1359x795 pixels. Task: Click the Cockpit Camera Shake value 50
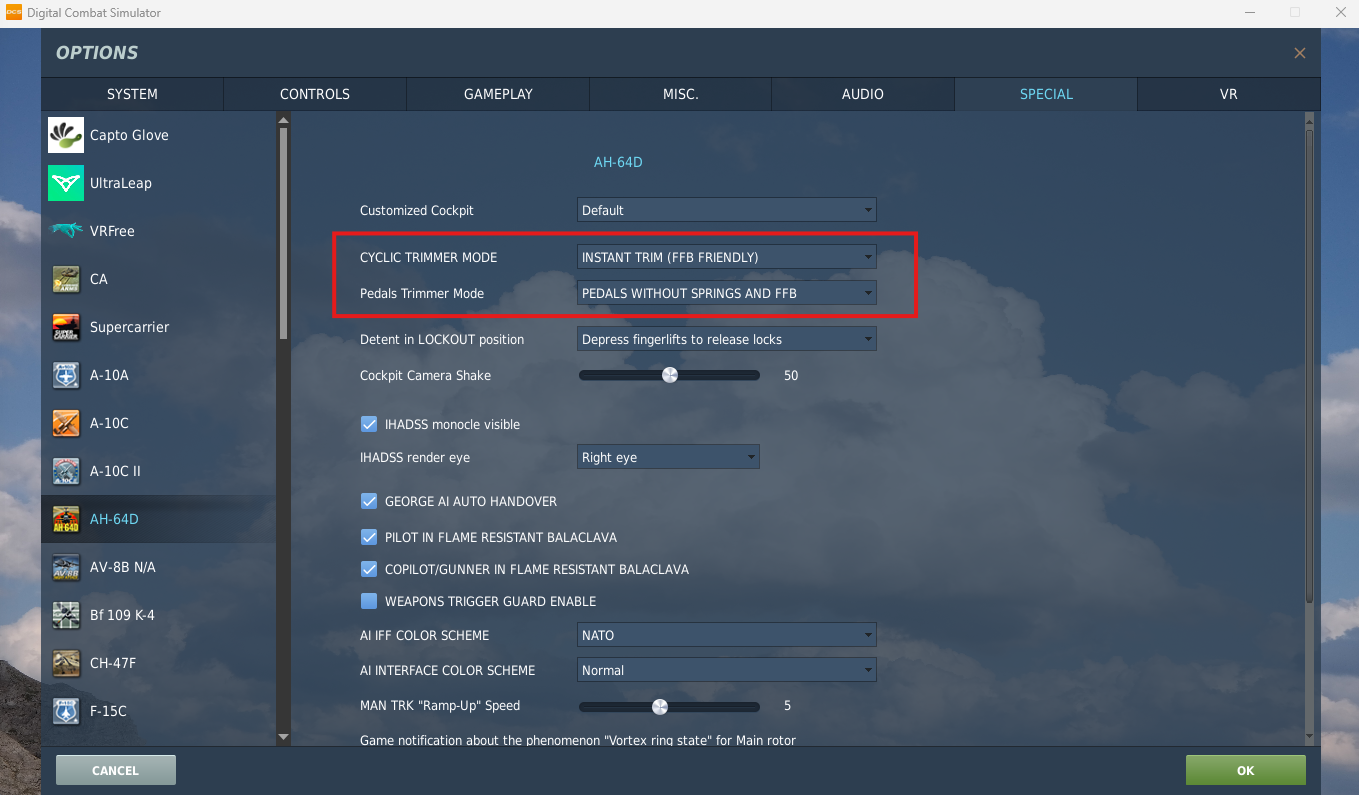pos(791,376)
